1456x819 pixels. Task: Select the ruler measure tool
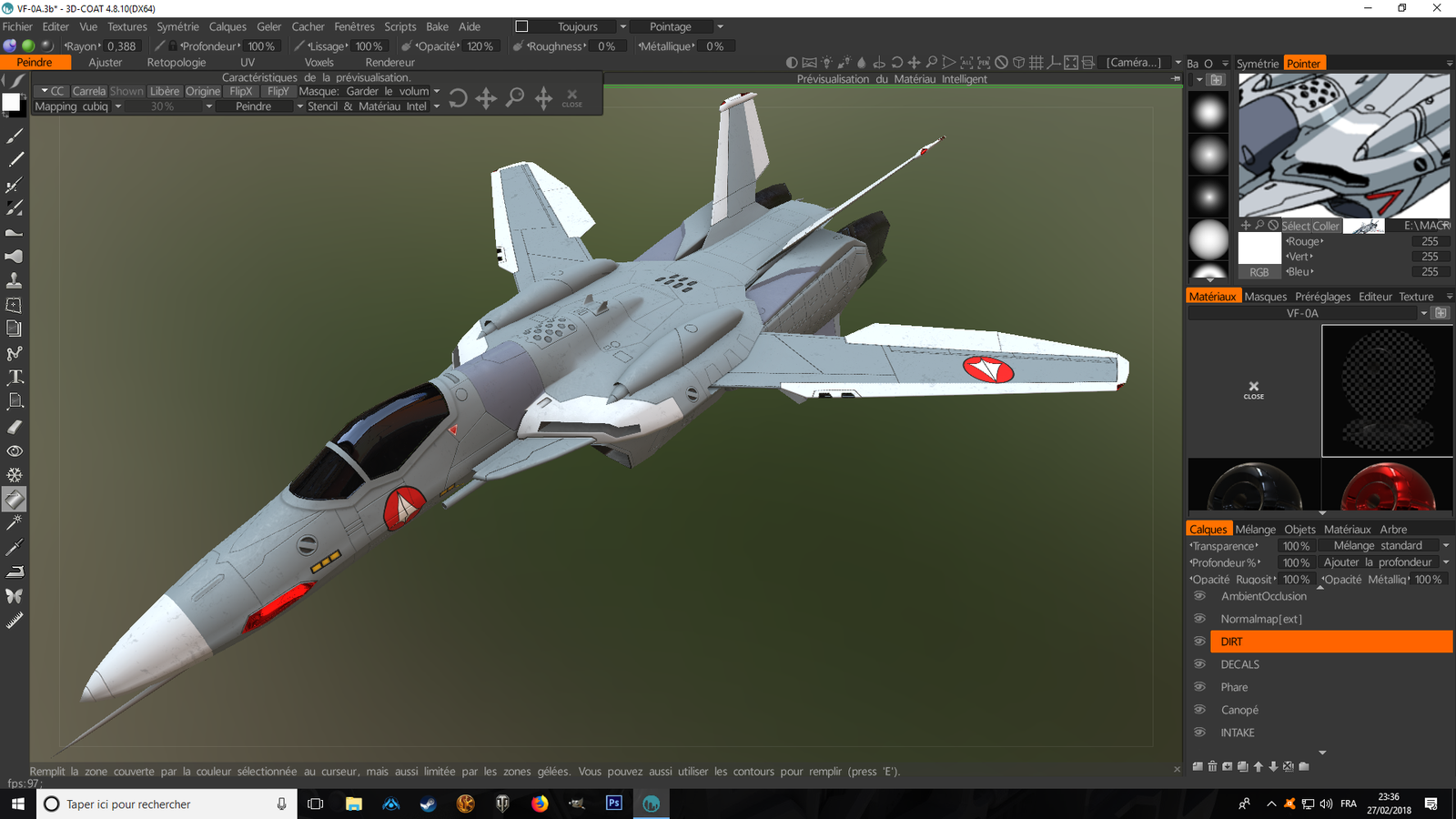[15, 621]
